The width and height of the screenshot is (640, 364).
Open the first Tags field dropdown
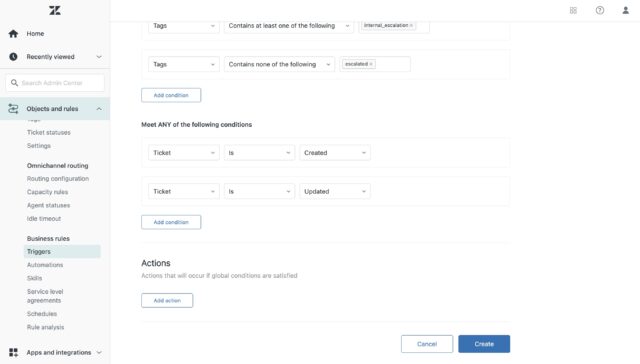[x=184, y=26]
